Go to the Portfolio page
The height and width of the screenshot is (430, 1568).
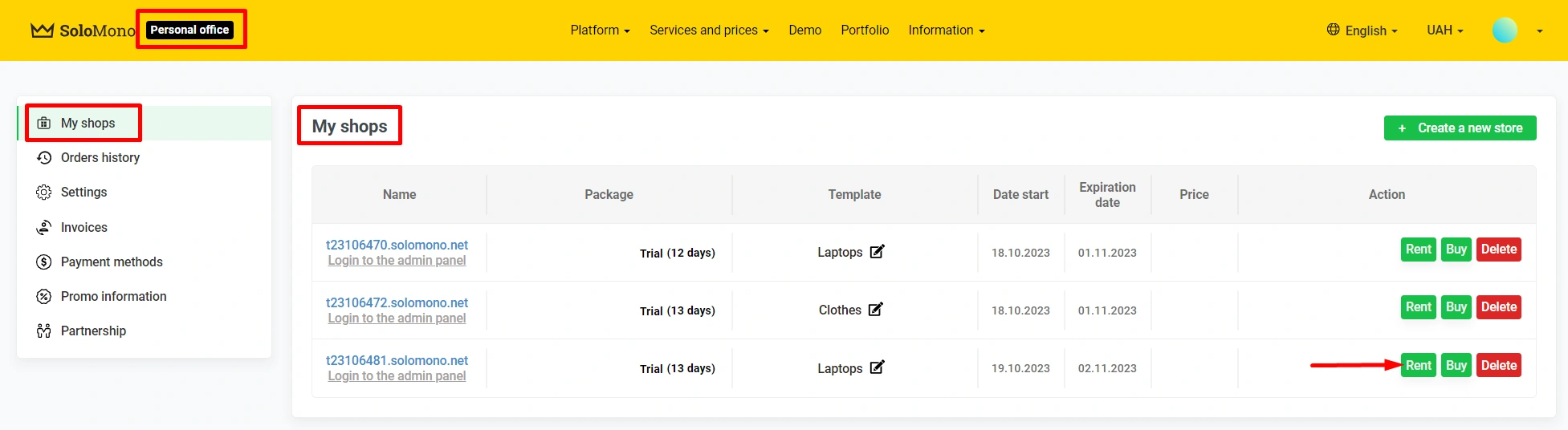(x=865, y=30)
